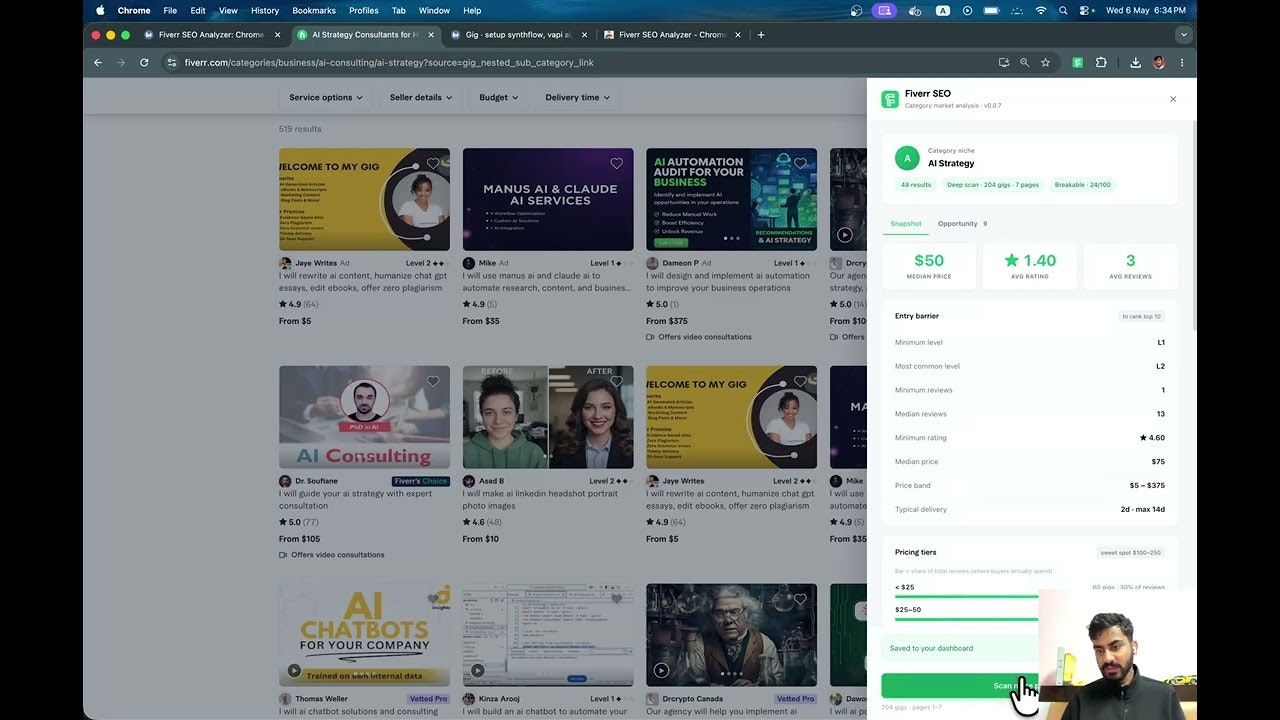Open the Apple menu
The width and height of the screenshot is (1280, 720).
pos(100,10)
